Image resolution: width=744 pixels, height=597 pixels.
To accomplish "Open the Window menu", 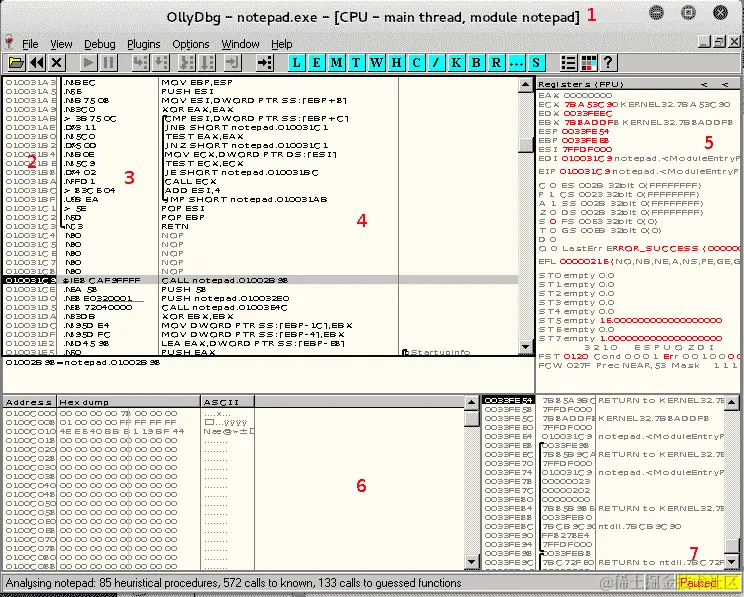I will coord(240,44).
